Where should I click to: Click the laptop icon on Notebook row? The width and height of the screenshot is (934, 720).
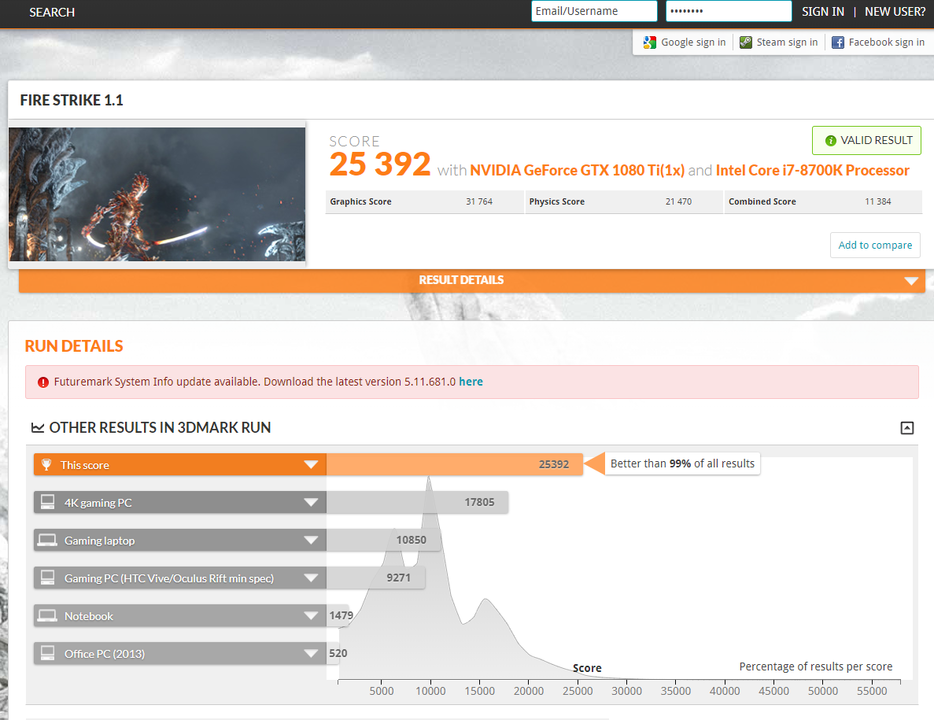48,615
